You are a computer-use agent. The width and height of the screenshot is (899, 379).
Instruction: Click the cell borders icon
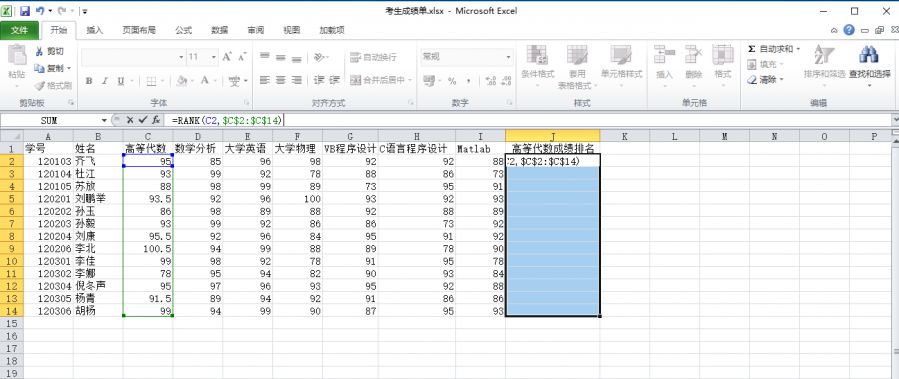(151, 81)
